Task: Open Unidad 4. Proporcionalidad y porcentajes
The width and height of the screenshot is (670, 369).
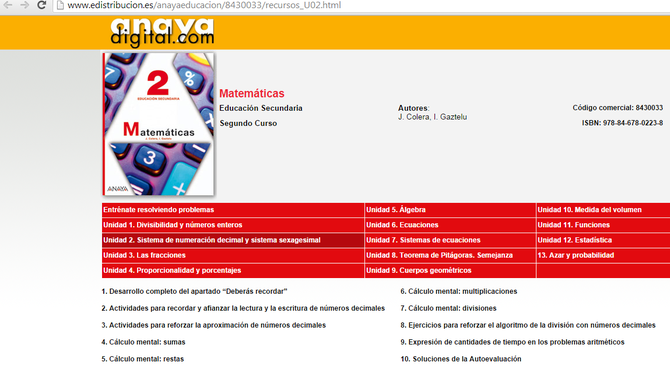Action: pos(233,270)
